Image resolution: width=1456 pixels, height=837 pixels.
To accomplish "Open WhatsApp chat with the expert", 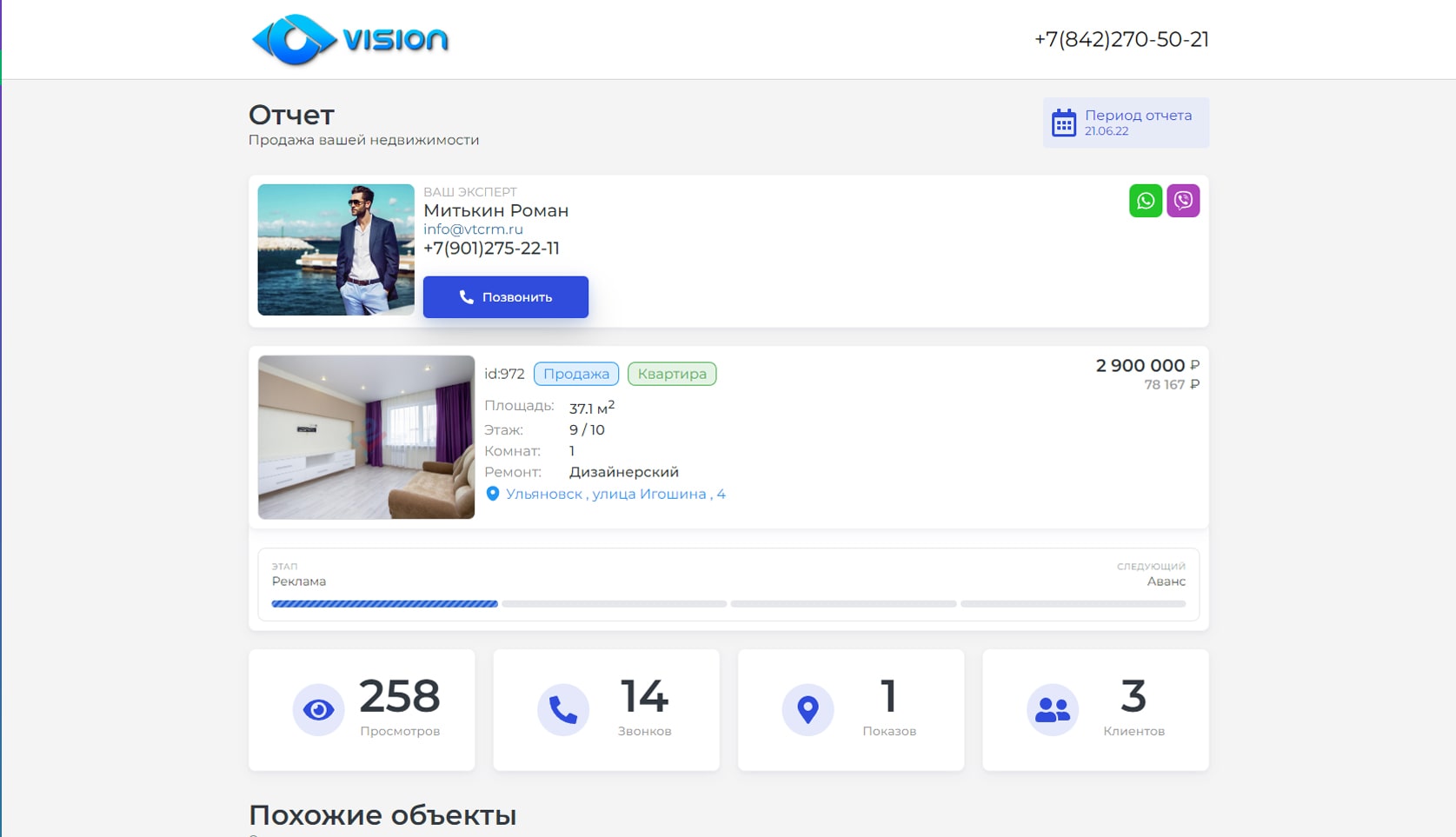I will tap(1145, 201).
